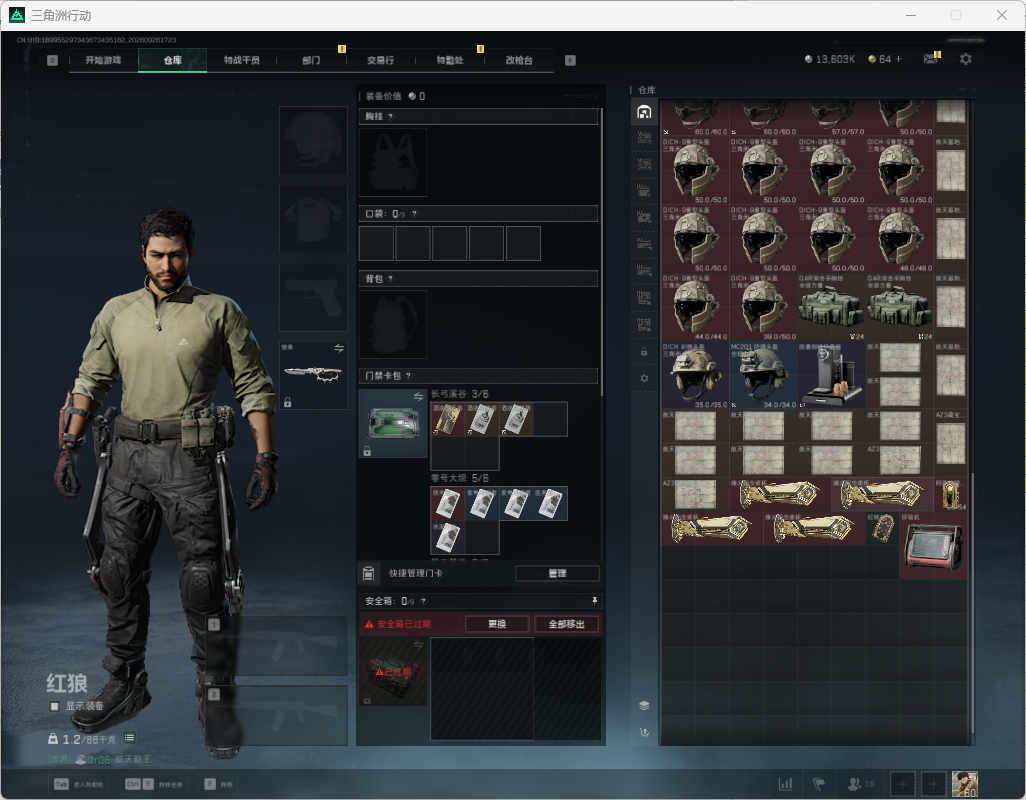This screenshot has width=1026, height=800.
Task: Click the stack layers icon in warehouse sidebar
Action: [x=645, y=705]
